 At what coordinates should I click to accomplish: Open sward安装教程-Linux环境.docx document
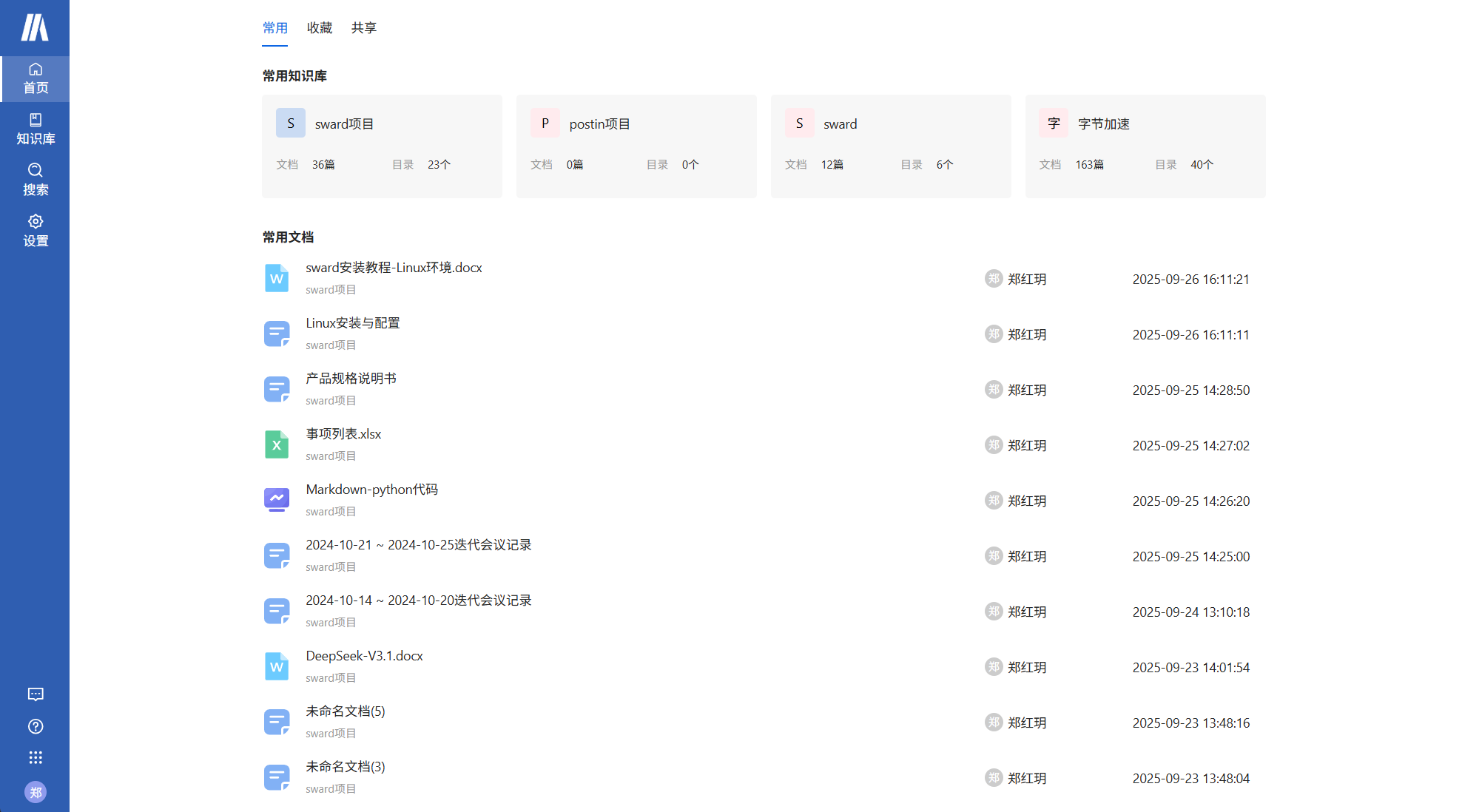click(394, 268)
